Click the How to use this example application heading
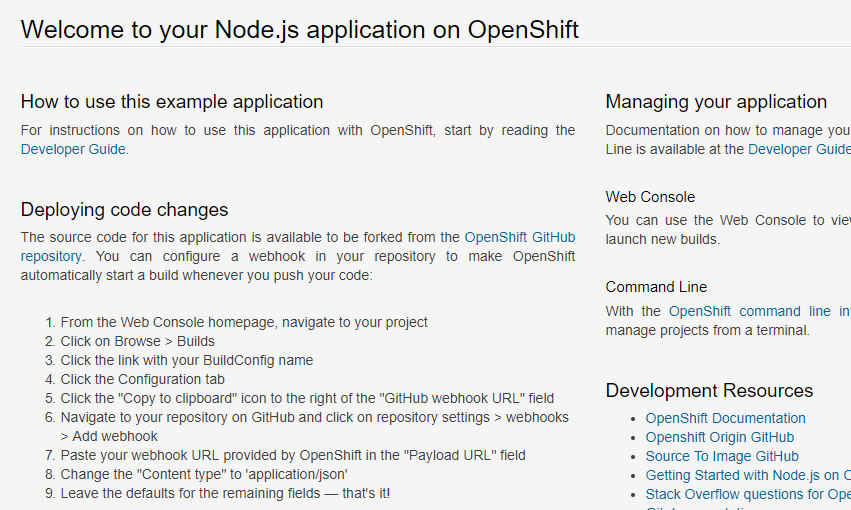Screen dimensions: 851x510 (172, 102)
